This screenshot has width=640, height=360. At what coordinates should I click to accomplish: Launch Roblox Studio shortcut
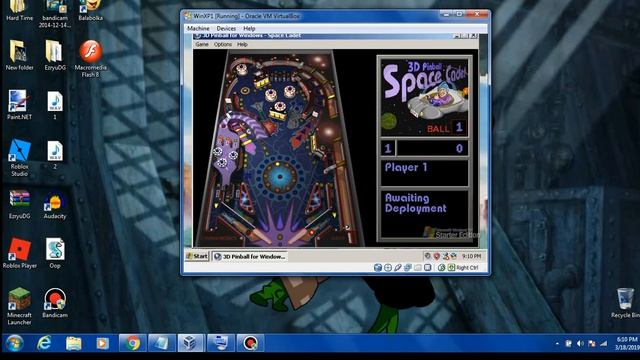click(x=19, y=158)
